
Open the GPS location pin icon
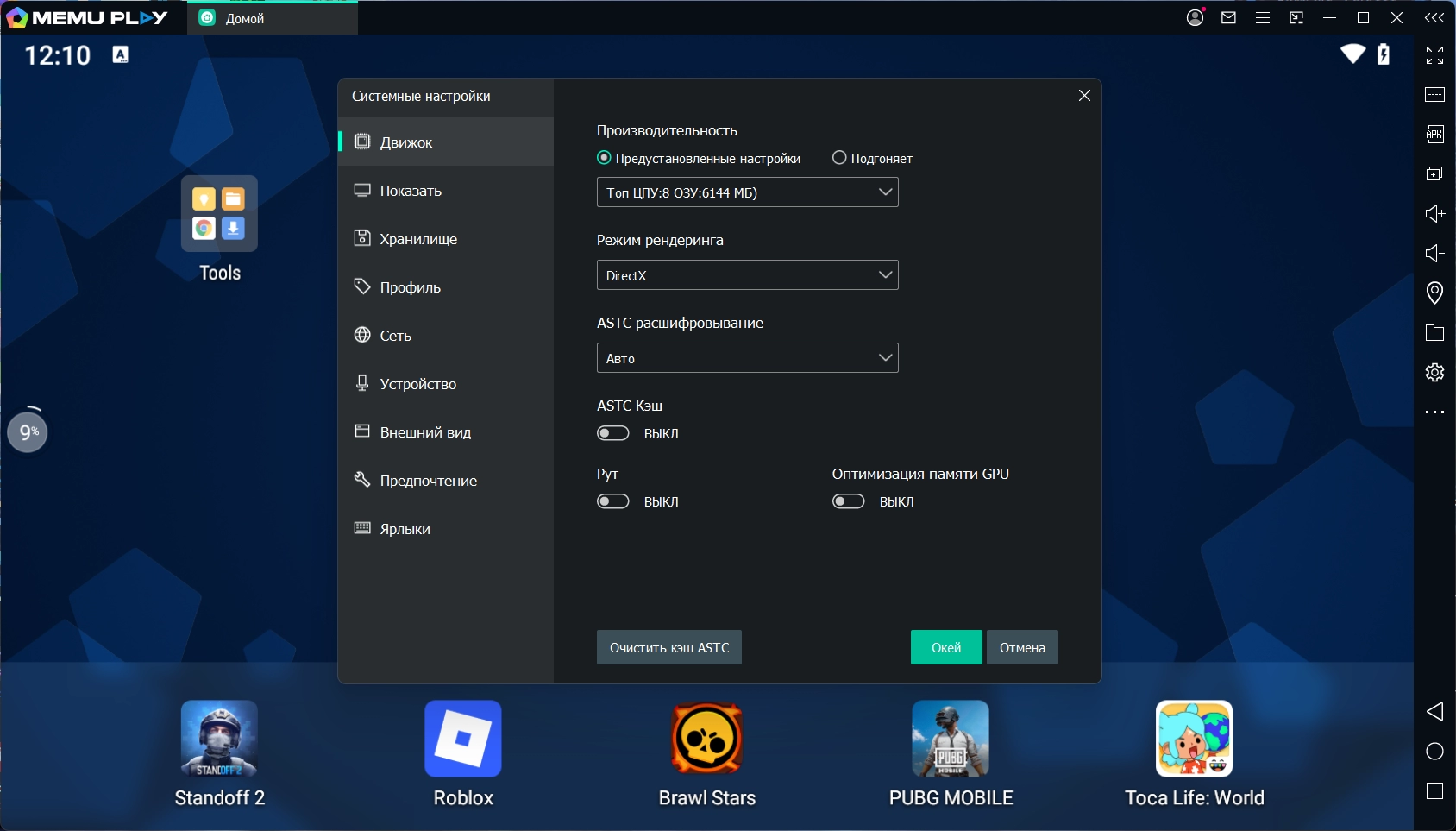(1434, 293)
